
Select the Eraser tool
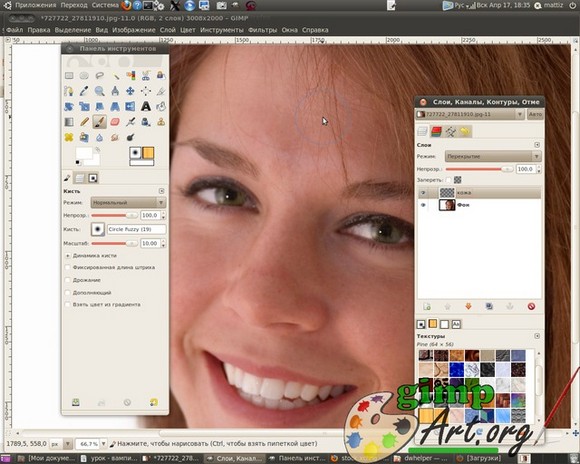[115, 122]
